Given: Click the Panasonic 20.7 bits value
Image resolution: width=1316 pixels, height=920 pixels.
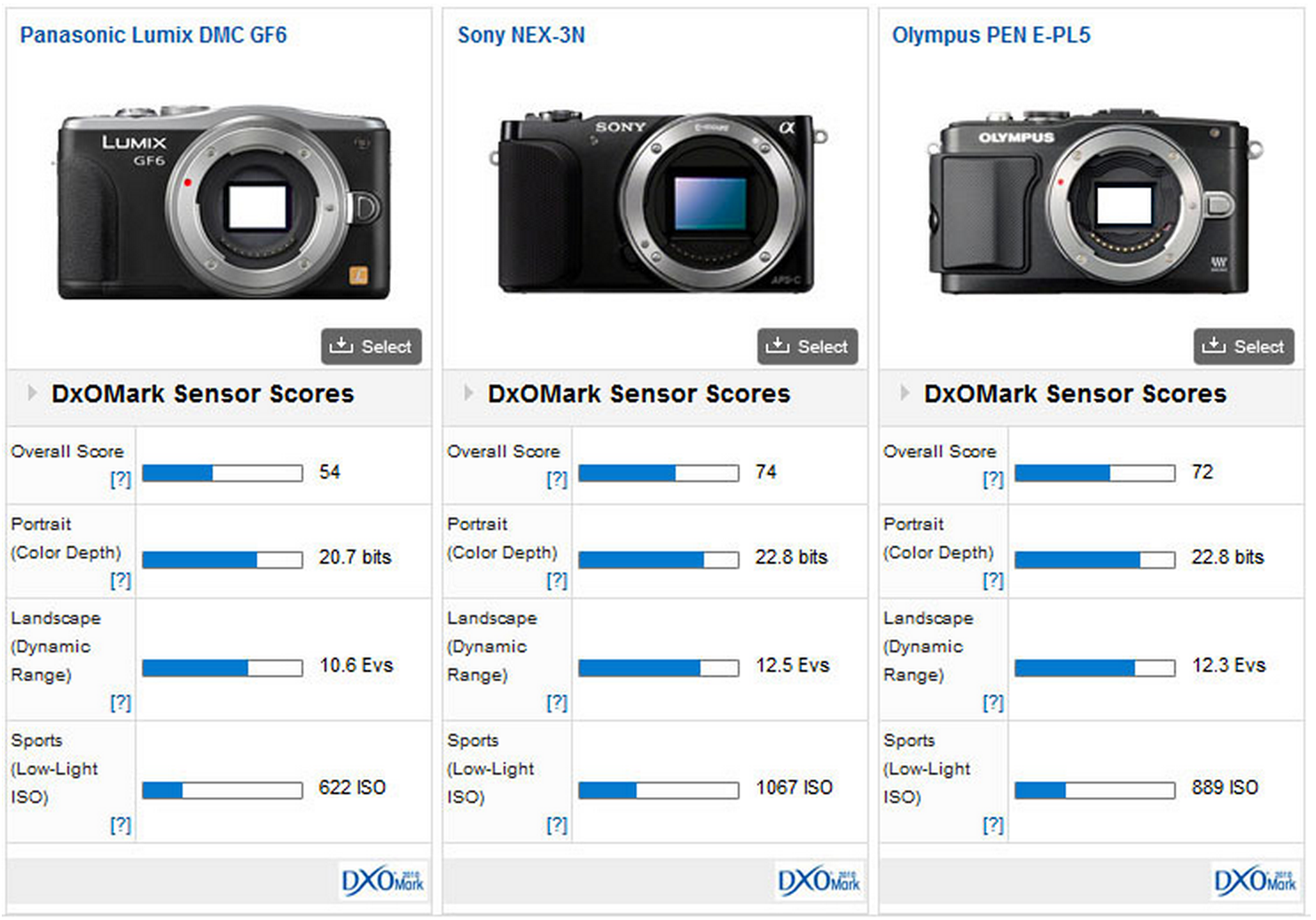Looking at the screenshot, I should tap(356, 557).
